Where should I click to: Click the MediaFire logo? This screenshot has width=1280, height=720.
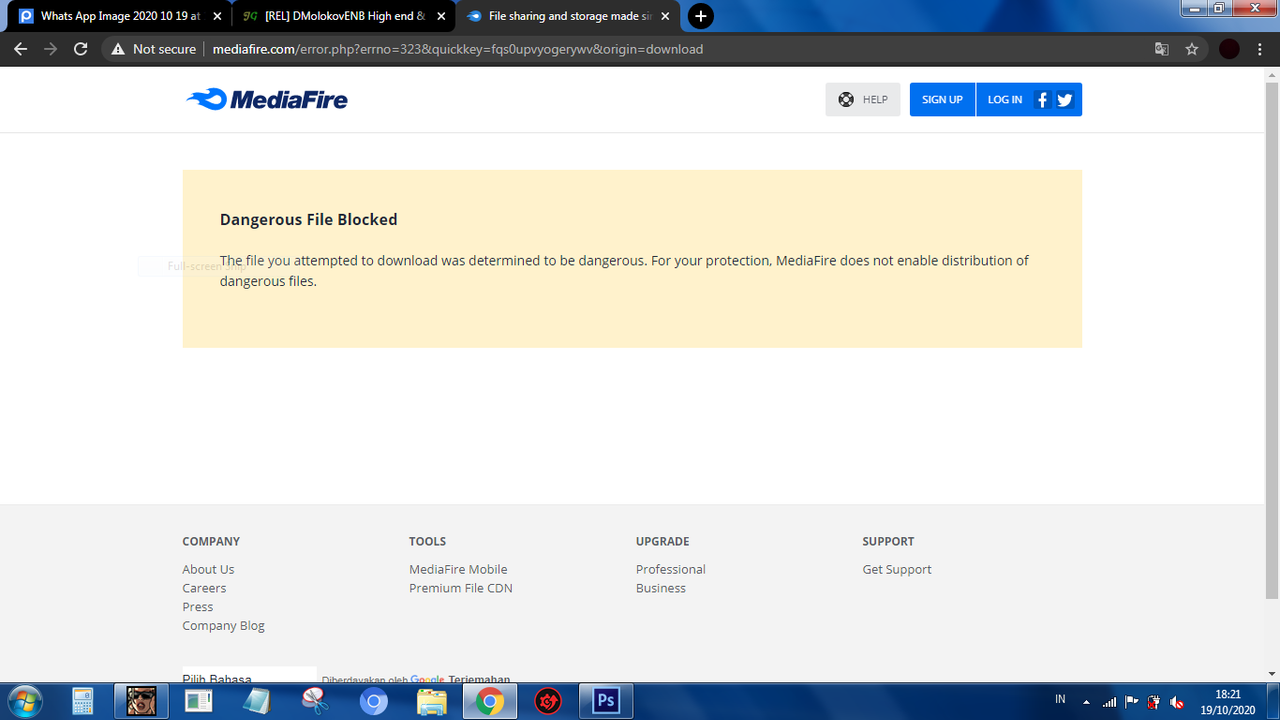(267, 99)
